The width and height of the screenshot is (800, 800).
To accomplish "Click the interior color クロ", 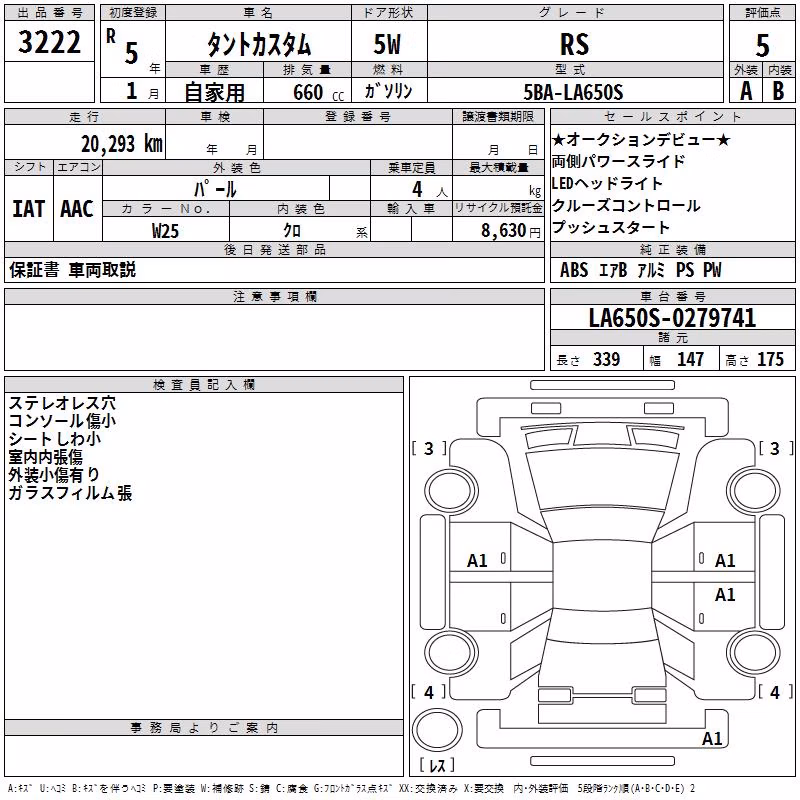I will tap(292, 231).
